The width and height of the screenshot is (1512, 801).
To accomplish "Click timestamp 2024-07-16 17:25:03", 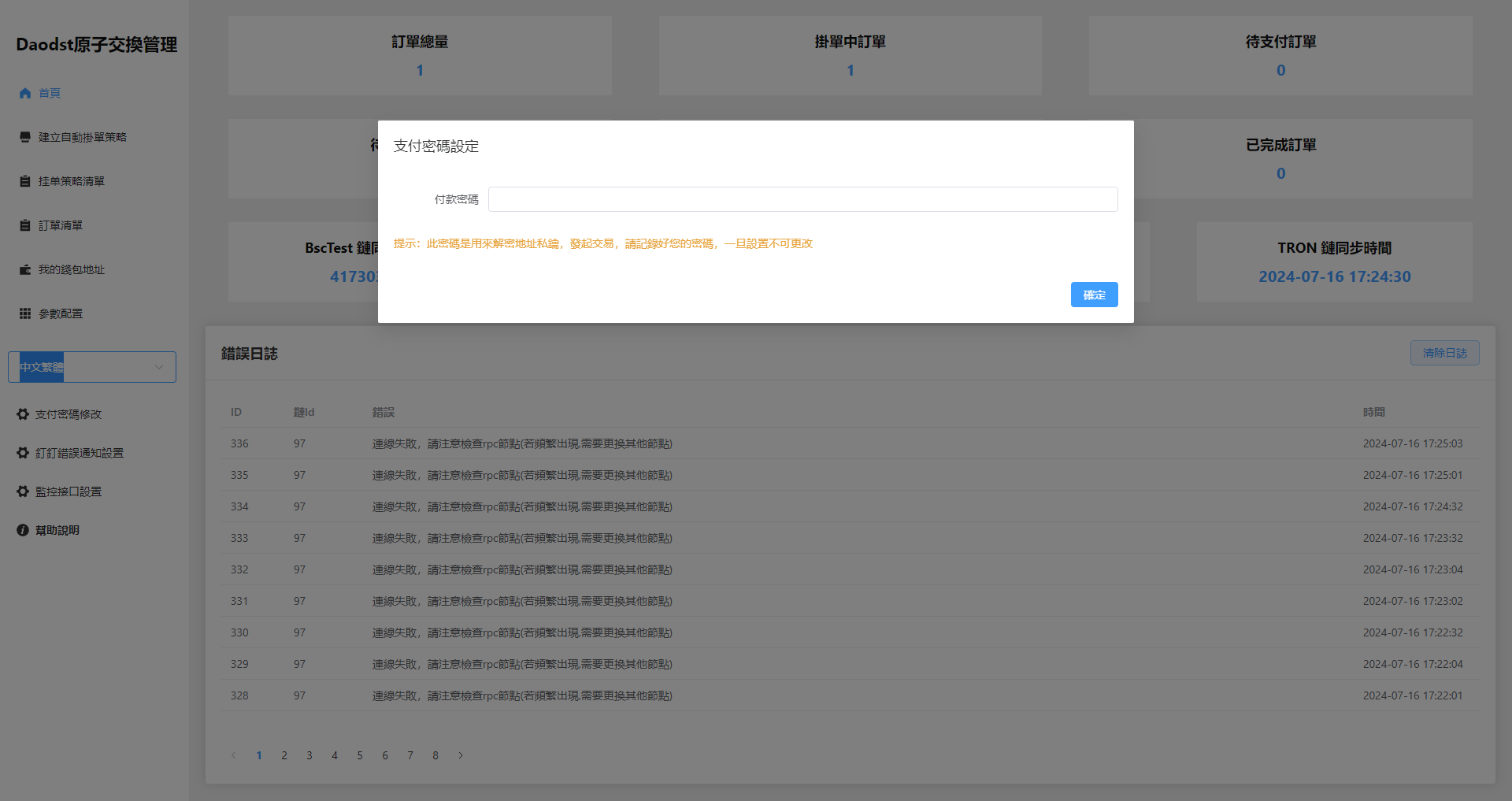I will 1413,443.
